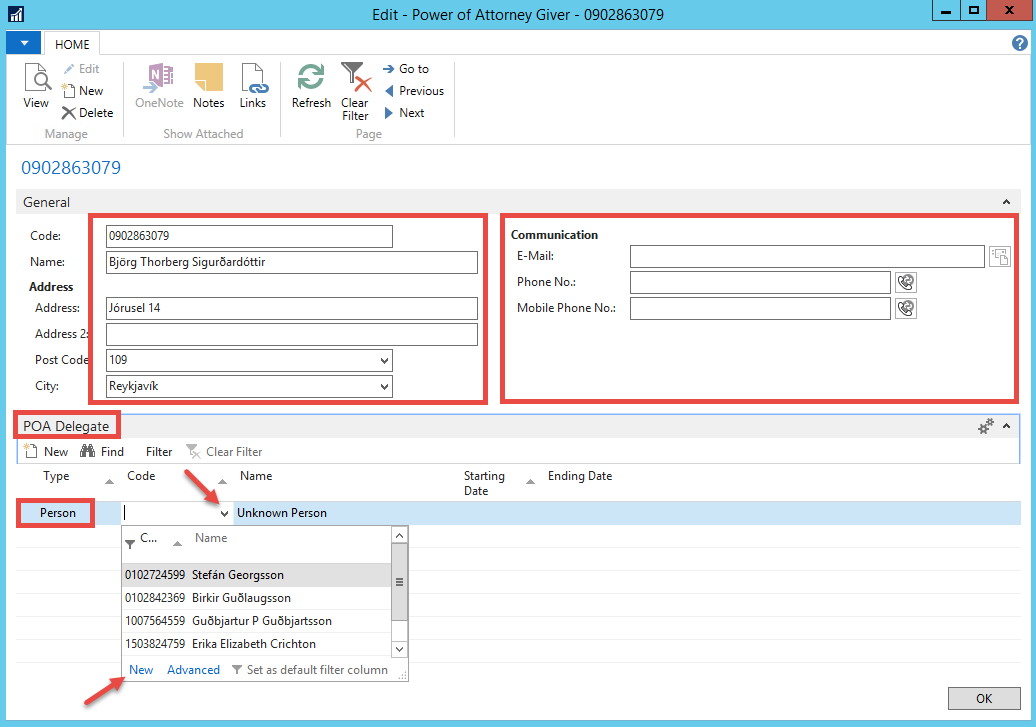Click the e-mail icon beside E-Mail field
The width and height of the screenshot is (1036, 727).
pos(999,257)
